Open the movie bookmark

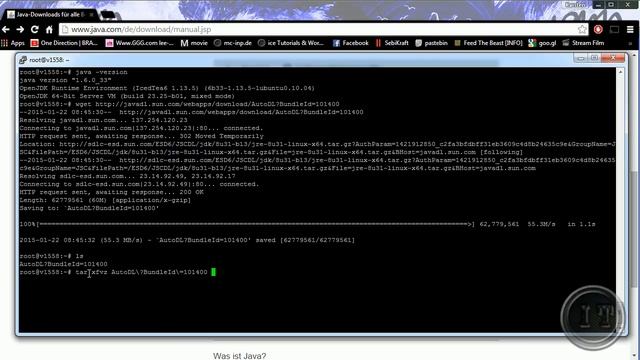tap(194, 43)
